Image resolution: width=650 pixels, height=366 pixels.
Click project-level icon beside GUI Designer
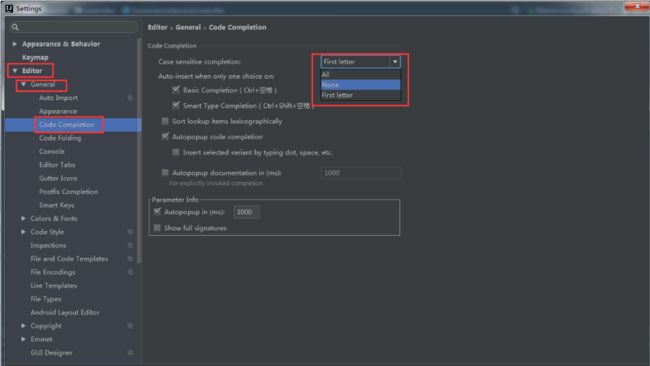[130, 353]
